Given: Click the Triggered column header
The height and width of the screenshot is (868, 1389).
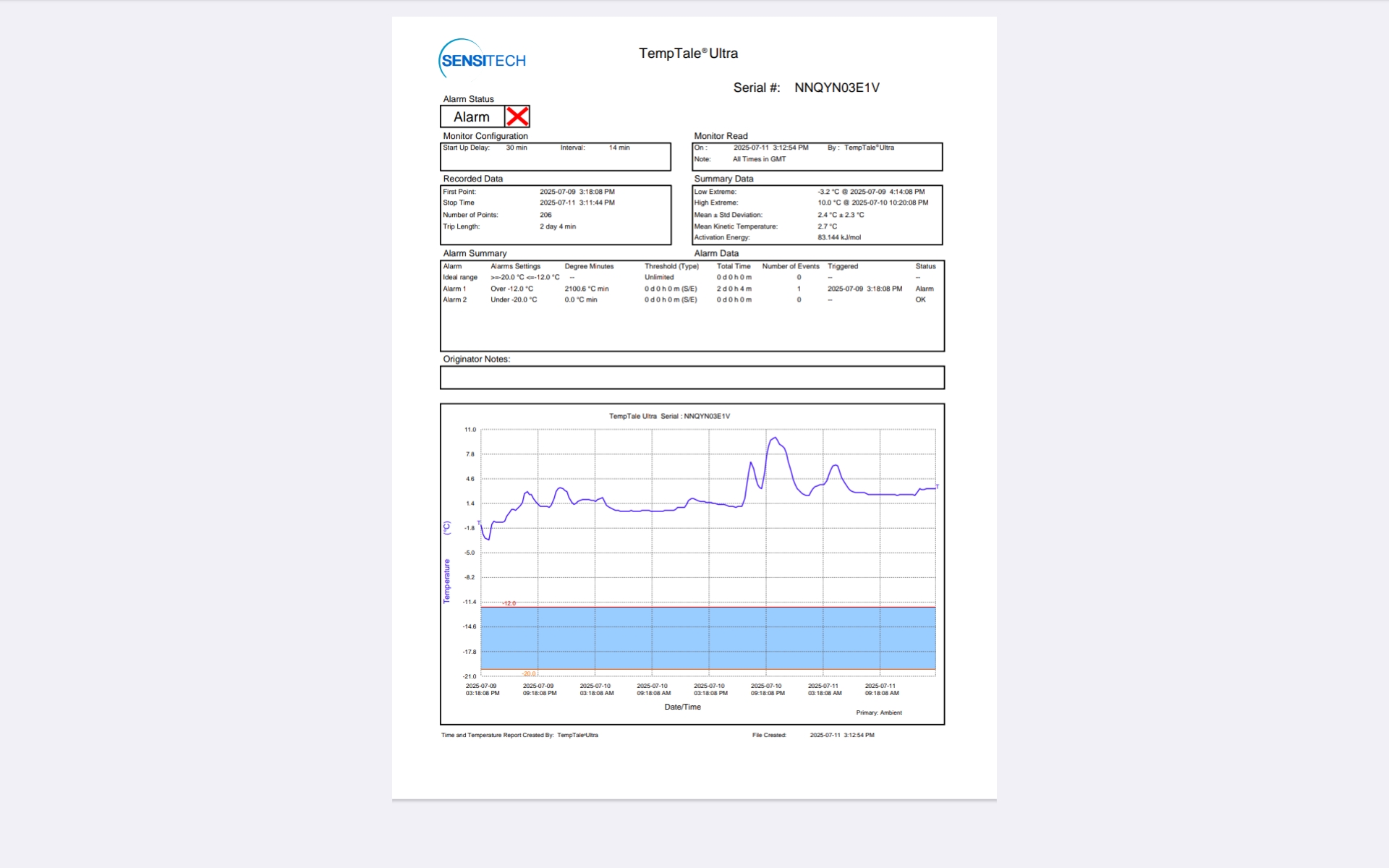Looking at the screenshot, I should pos(843,266).
